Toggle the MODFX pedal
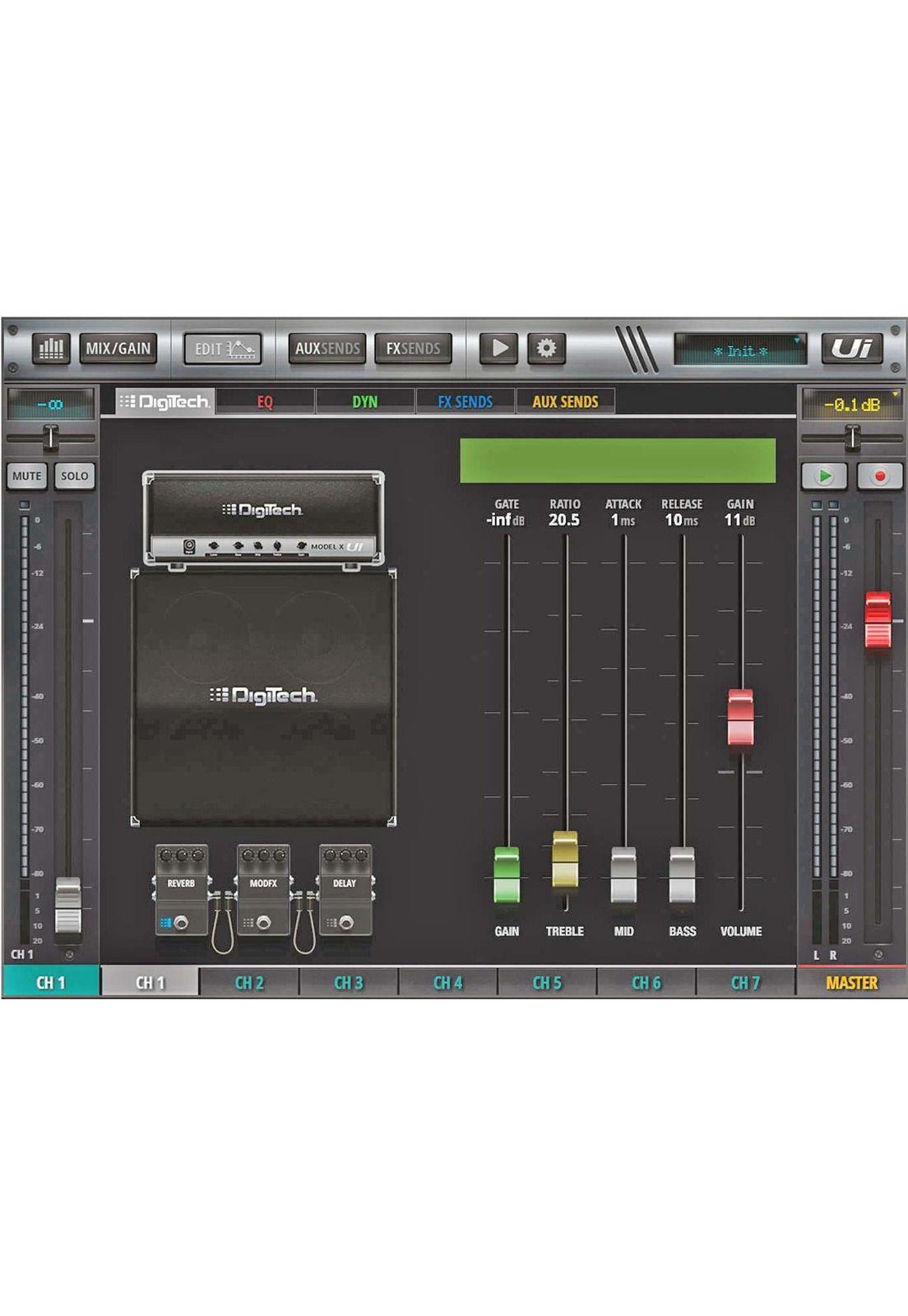Image resolution: width=908 pixels, height=1316 pixels. pos(263,891)
